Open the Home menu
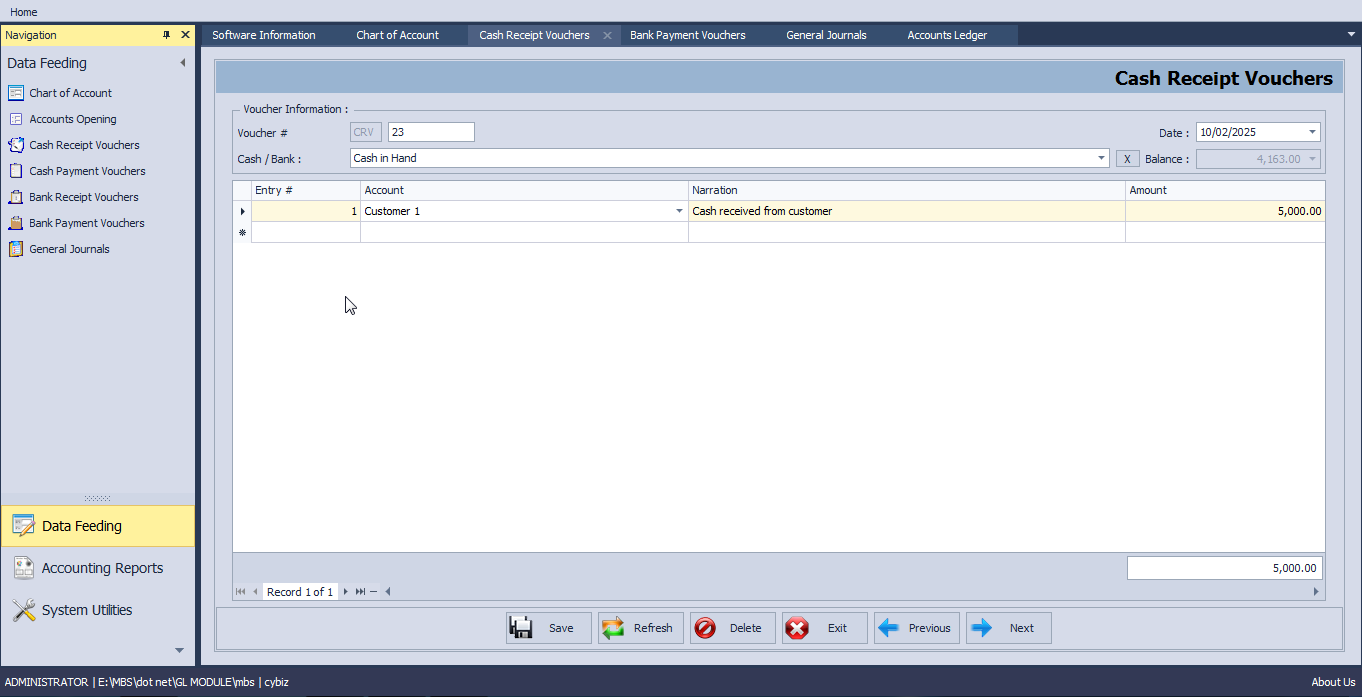Image resolution: width=1362 pixels, height=697 pixels. [x=24, y=12]
